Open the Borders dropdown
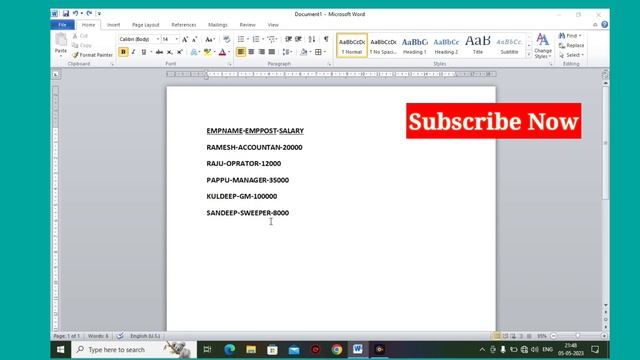The image size is (640, 360). [x=324, y=52]
